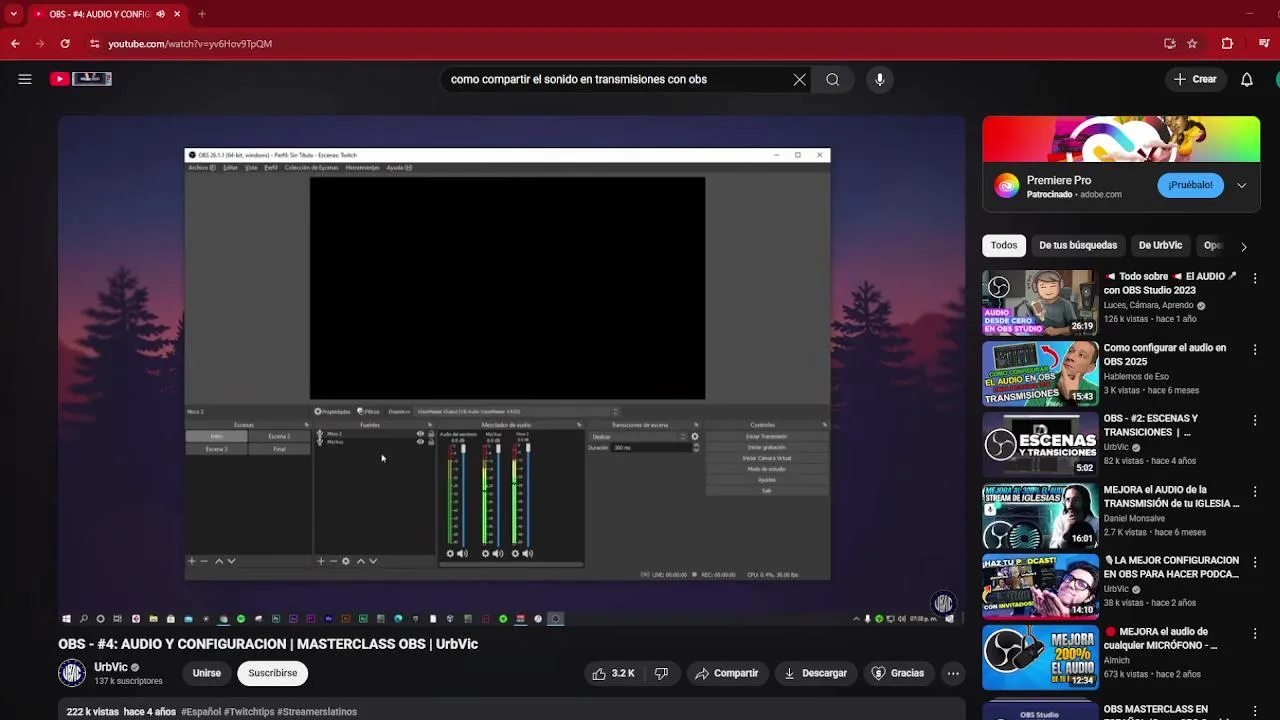The height and width of the screenshot is (720, 1280).
Task: Show more filter chips with the arrow
Action: [x=1244, y=246]
